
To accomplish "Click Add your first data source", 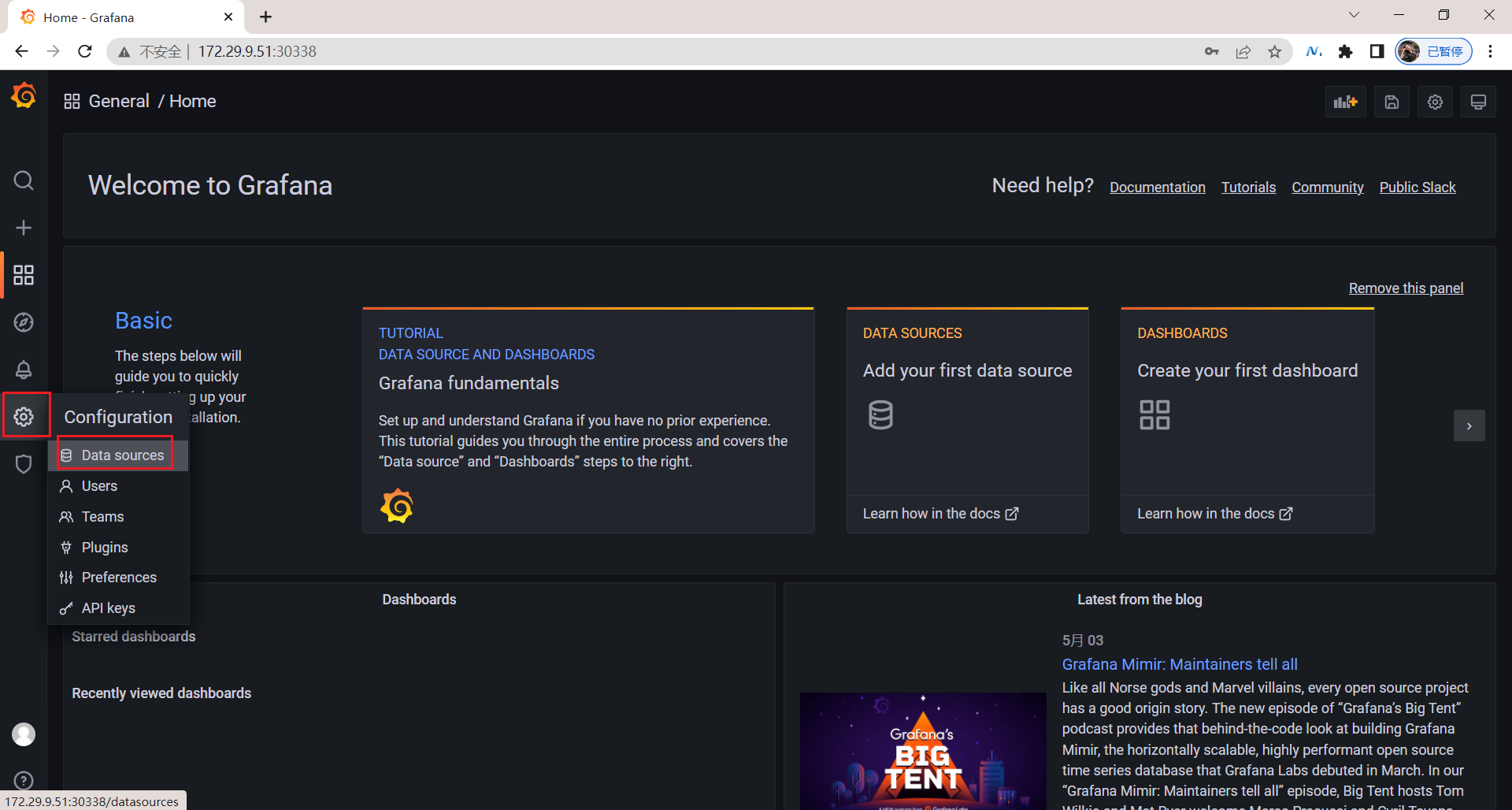I will tap(967, 370).
